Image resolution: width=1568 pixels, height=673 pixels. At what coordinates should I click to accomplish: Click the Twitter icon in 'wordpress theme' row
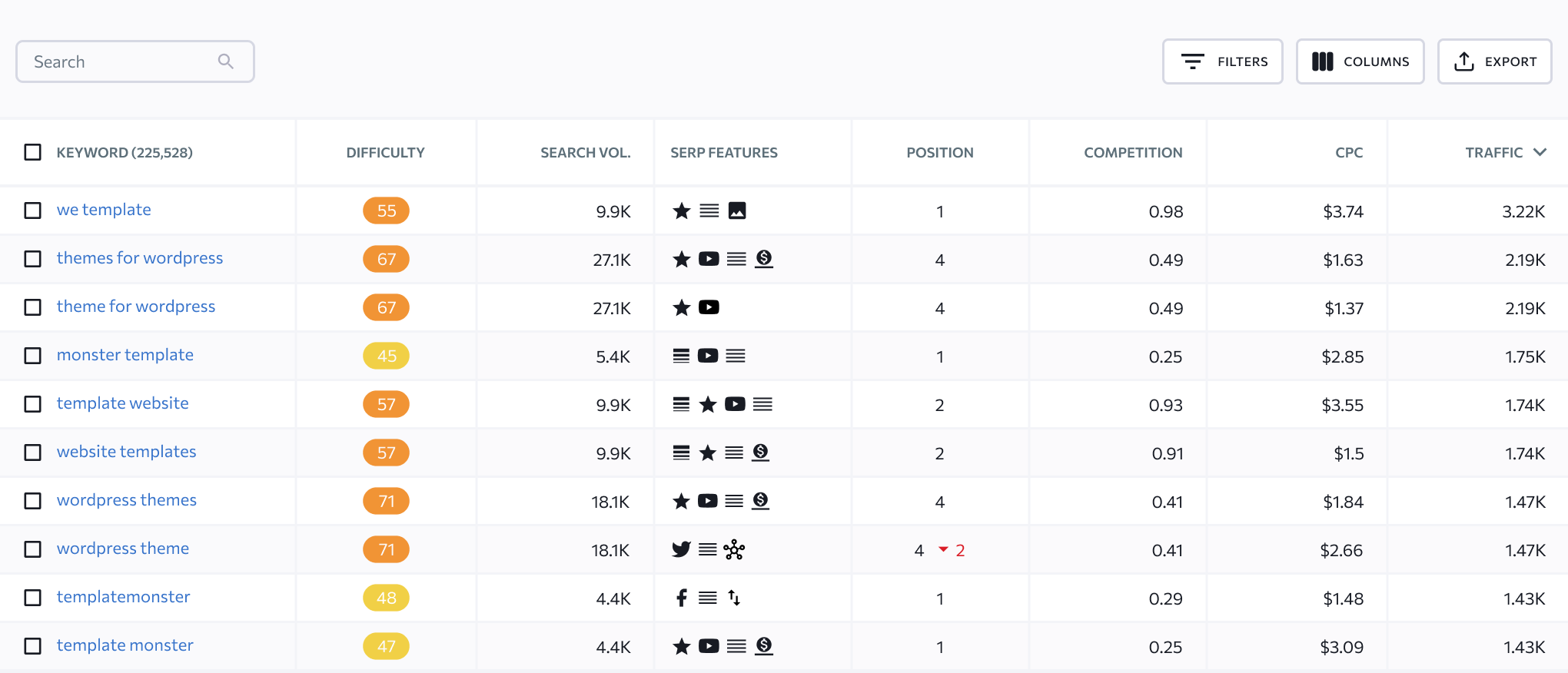click(682, 549)
